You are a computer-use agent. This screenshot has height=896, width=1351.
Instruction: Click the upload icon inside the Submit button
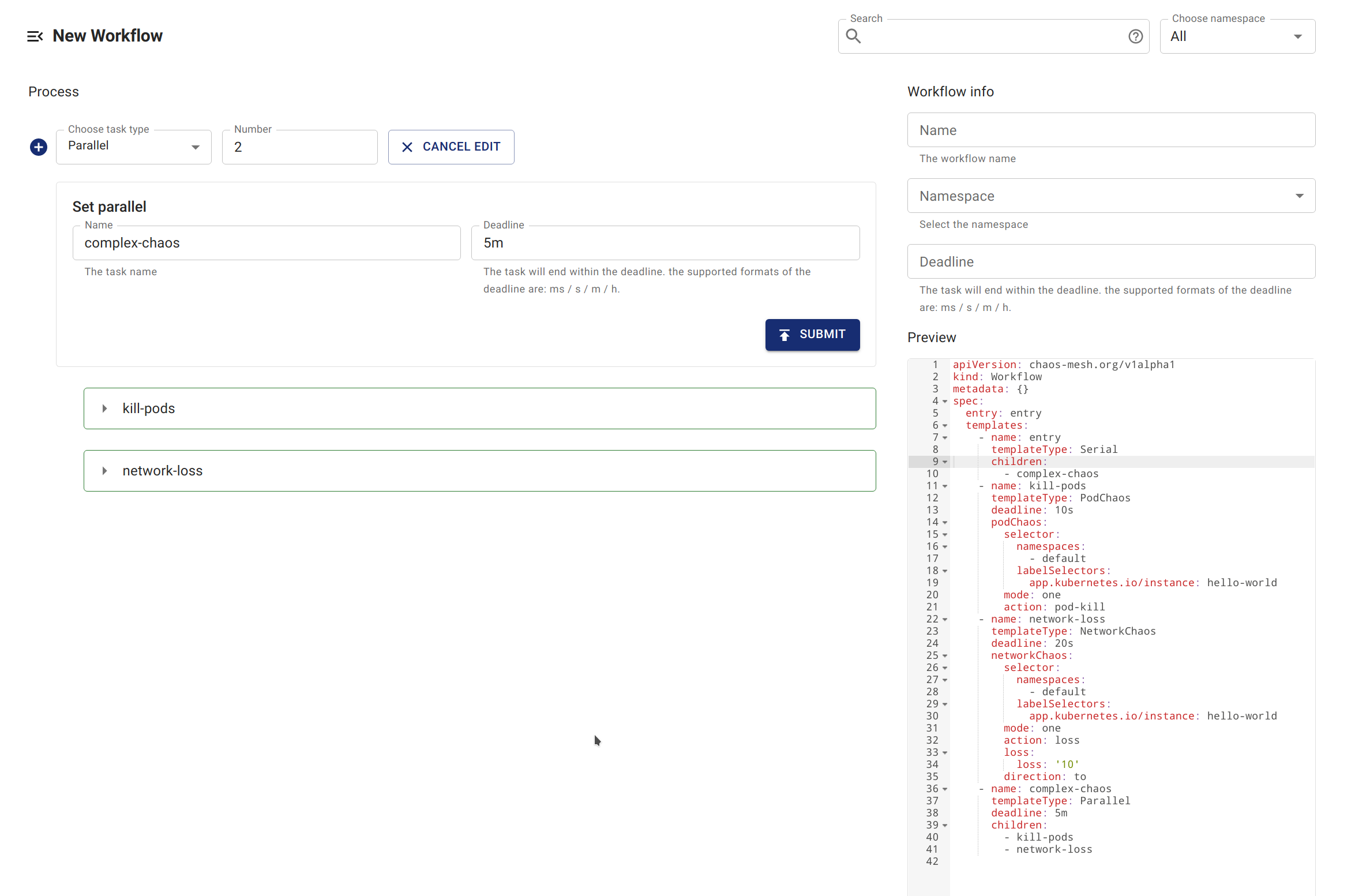785,335
